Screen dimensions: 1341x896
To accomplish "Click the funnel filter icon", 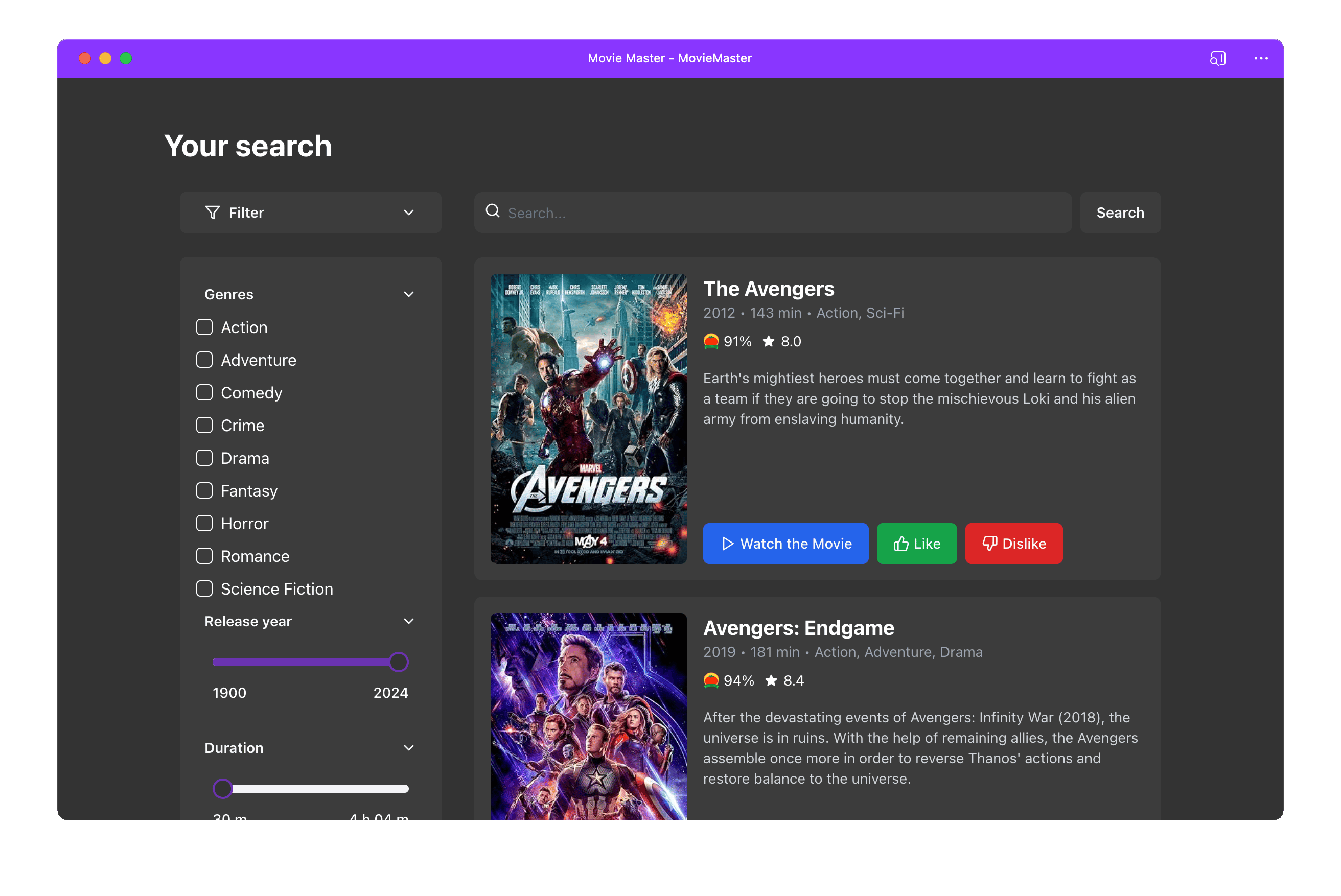I will point(213,213).
